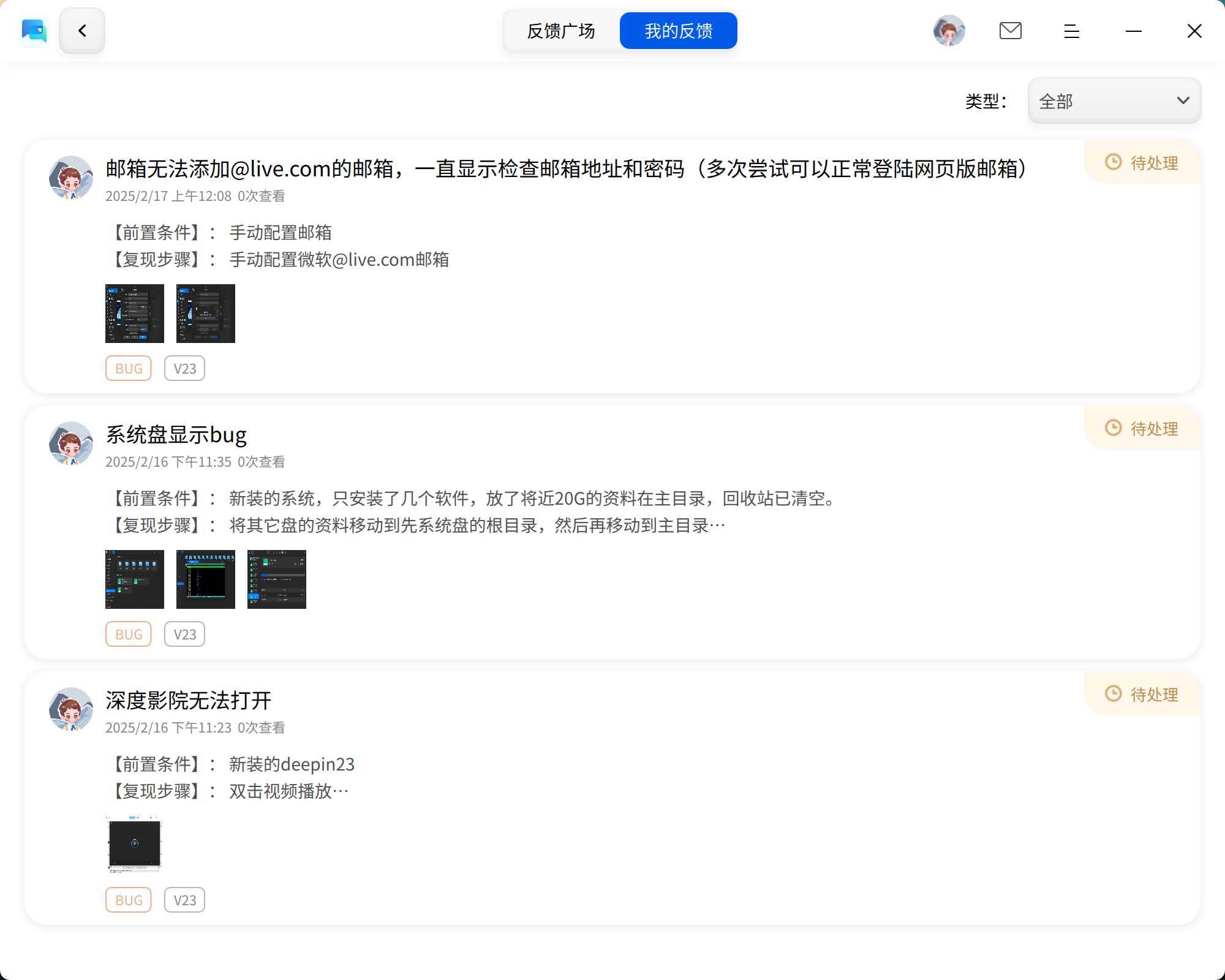
Task: Open the 深度影院无法打开 feedback title
Action: pyautogui.click(x=188, y=700)
